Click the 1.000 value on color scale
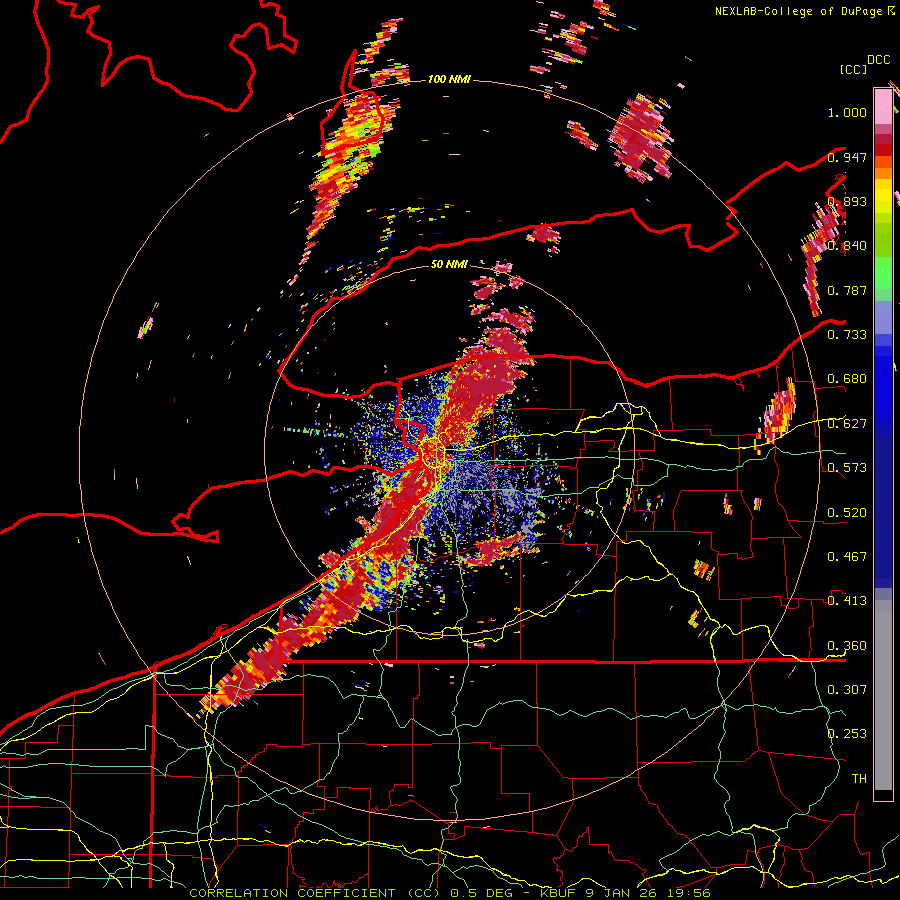Image resolution: width=900 pixels, height=900 pixels. pyautogui.click(x=847, y=112)
